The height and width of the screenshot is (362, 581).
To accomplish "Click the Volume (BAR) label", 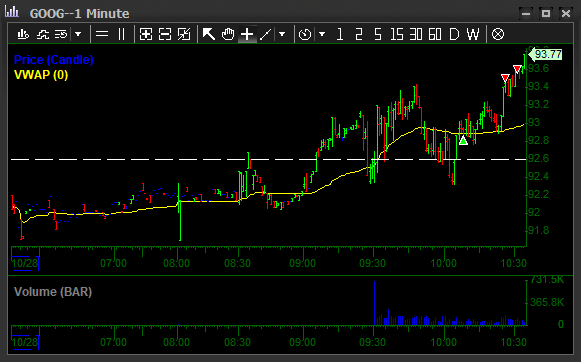I will pyautogui.click(x=53, y=292).
